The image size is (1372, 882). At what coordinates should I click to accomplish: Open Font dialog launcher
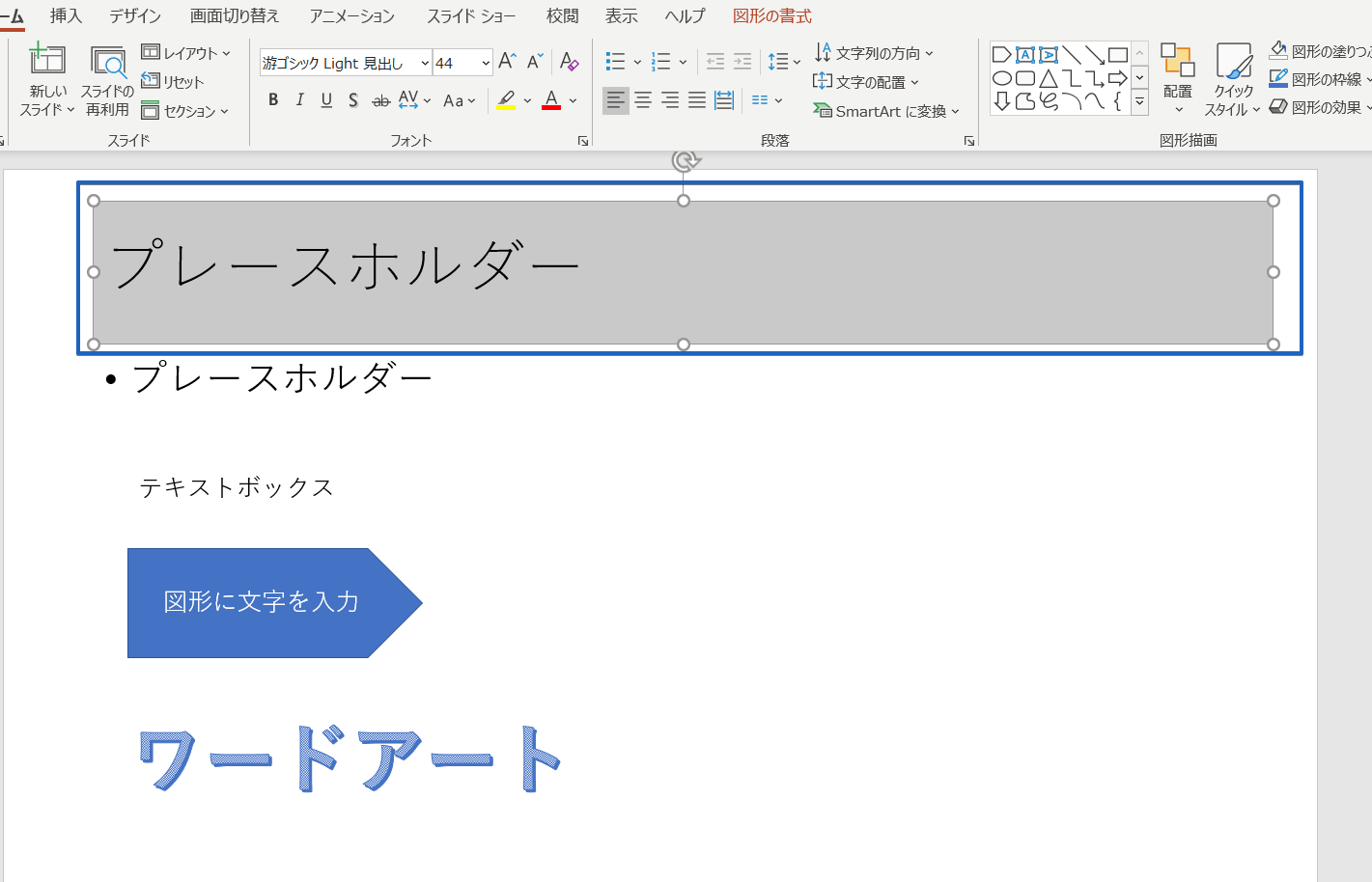pos(583,141)
